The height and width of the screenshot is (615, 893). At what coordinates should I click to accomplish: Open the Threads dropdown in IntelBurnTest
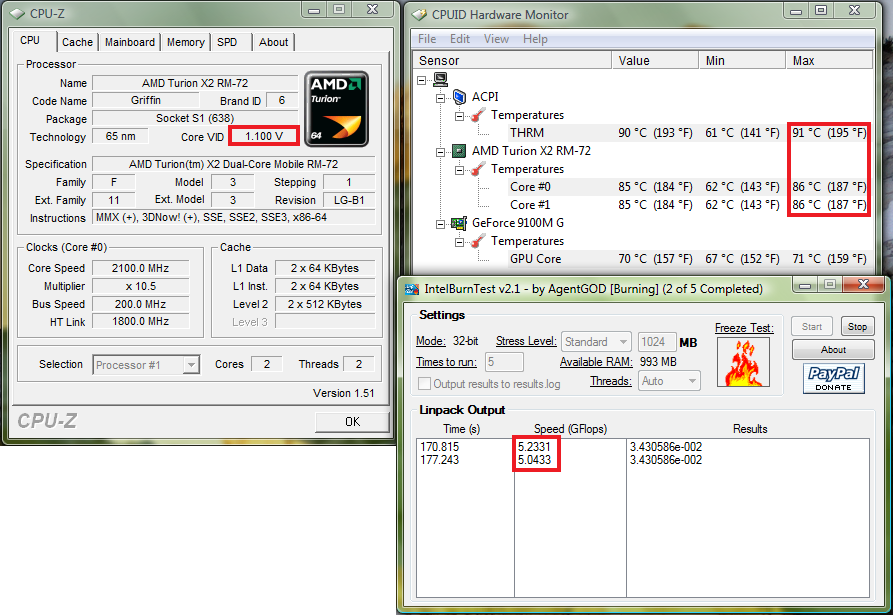click(669, 381)
